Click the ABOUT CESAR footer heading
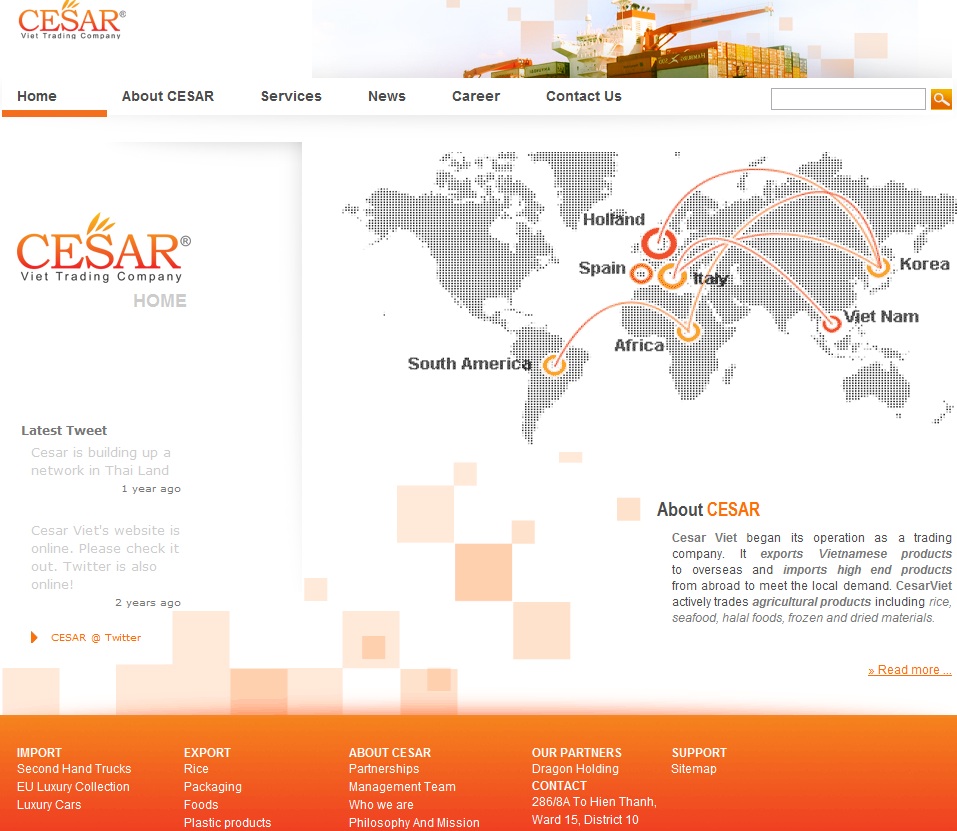957x831 pixels. (389, 752)
